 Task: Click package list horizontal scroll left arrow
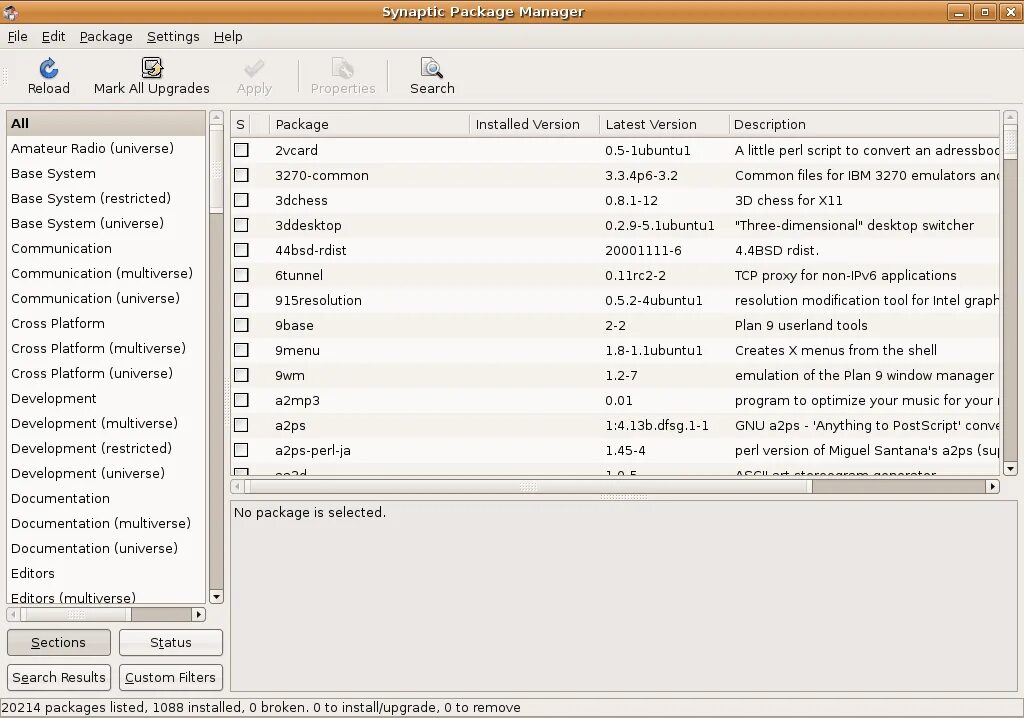[x=237, y=486]
